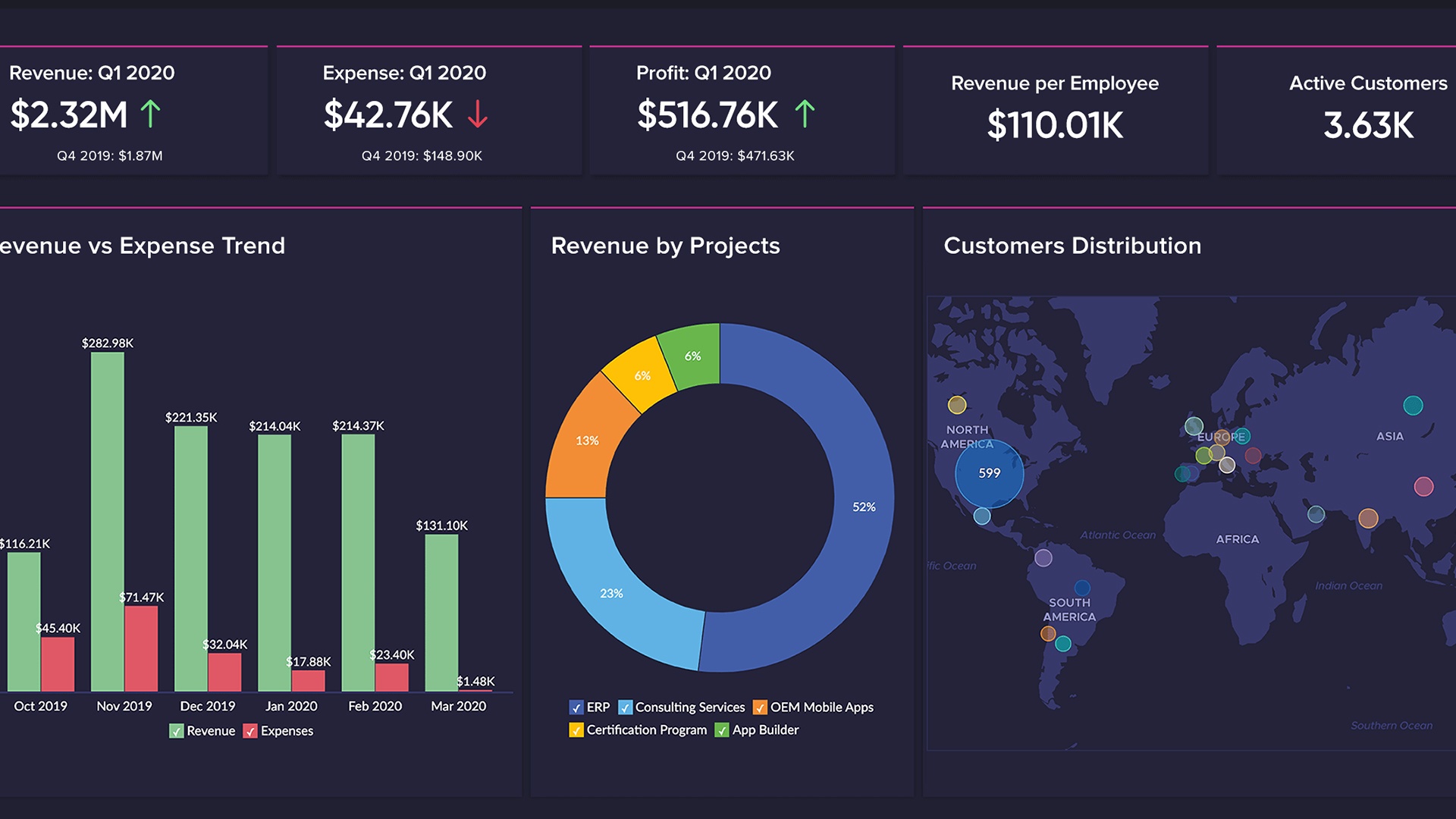The width and height of the screenshot is (1456, 819).
Task: Click the ASIA label on the map
Action: [x=1390, y=436]
